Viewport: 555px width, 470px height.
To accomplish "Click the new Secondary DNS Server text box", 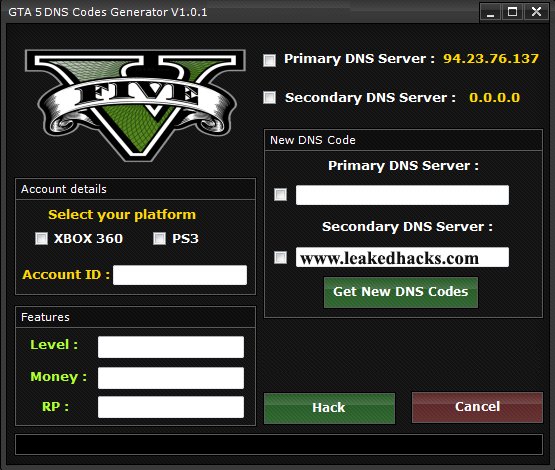I will tap(402, 257).
